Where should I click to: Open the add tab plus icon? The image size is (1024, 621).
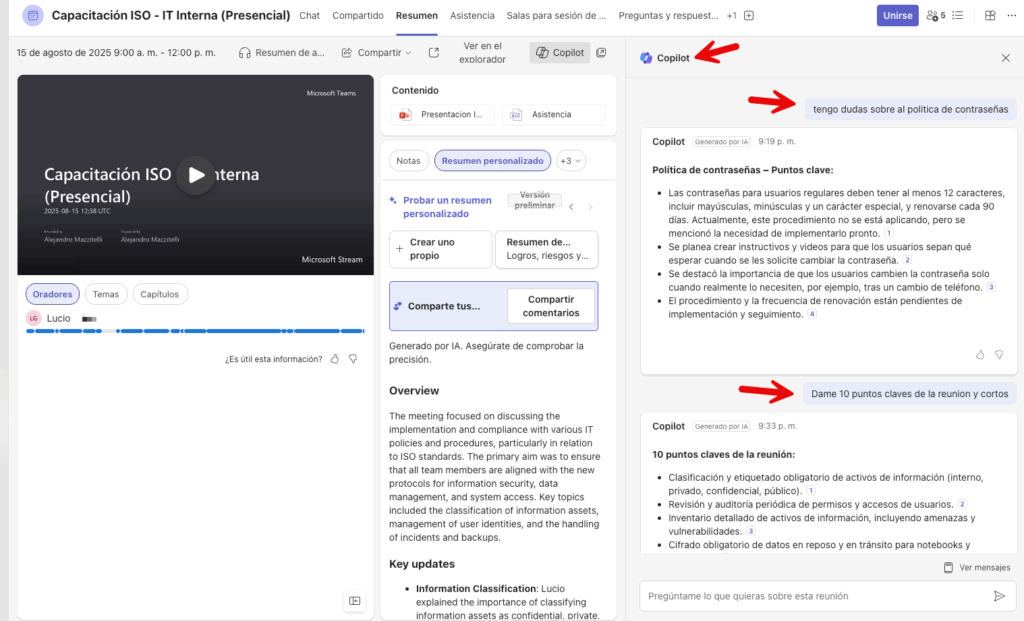(x=749, y=16)
